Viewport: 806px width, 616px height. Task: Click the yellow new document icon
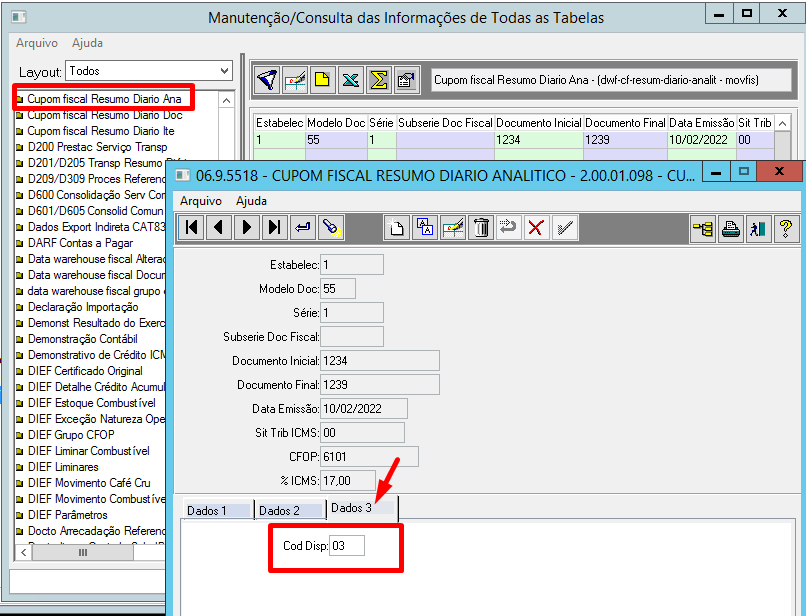323,80
